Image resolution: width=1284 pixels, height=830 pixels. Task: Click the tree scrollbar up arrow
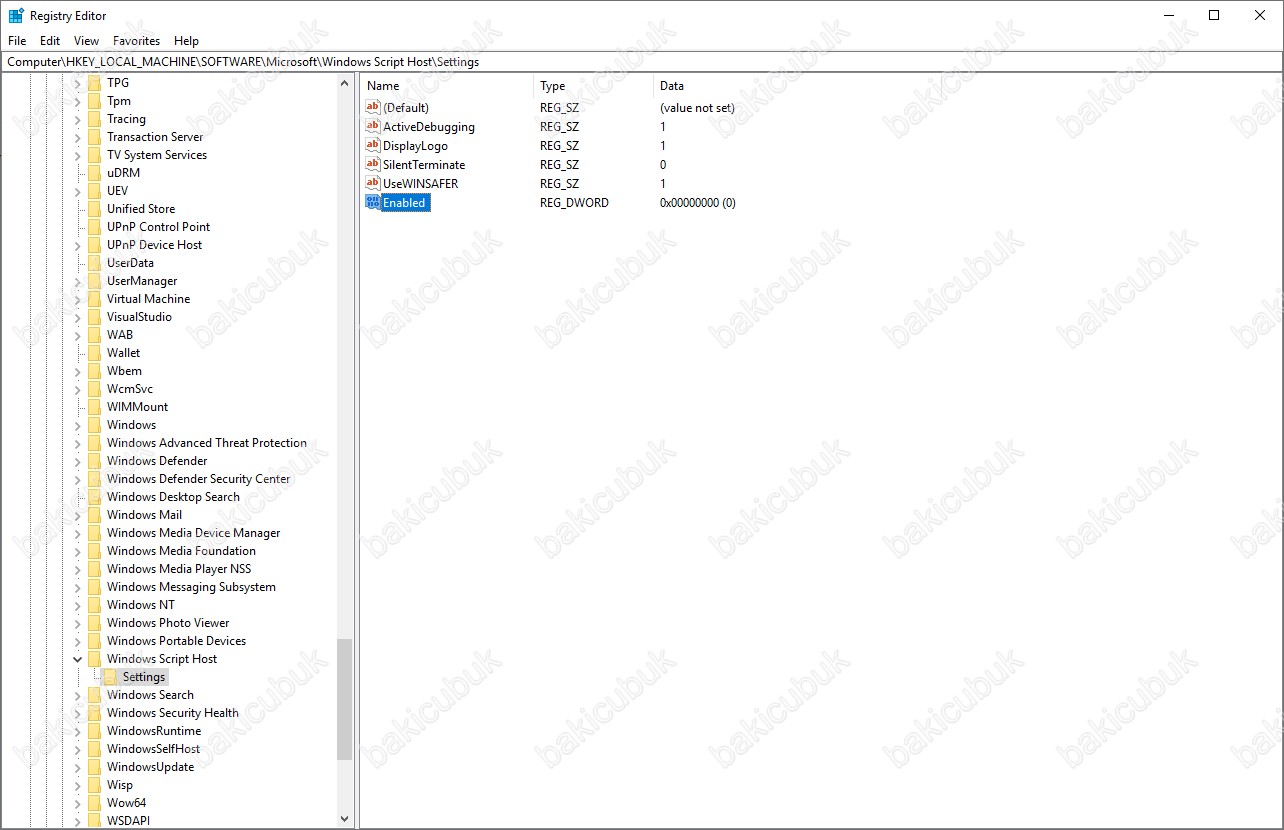345,84
